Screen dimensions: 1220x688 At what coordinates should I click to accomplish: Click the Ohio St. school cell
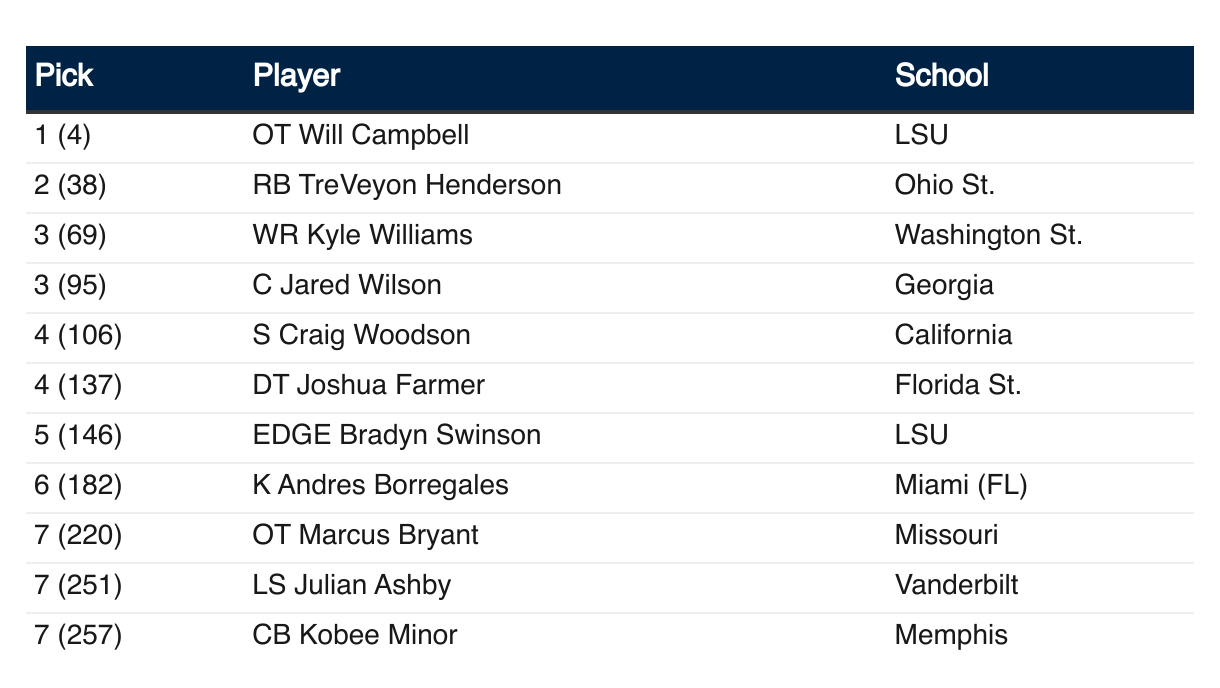(x=945, y=185)
